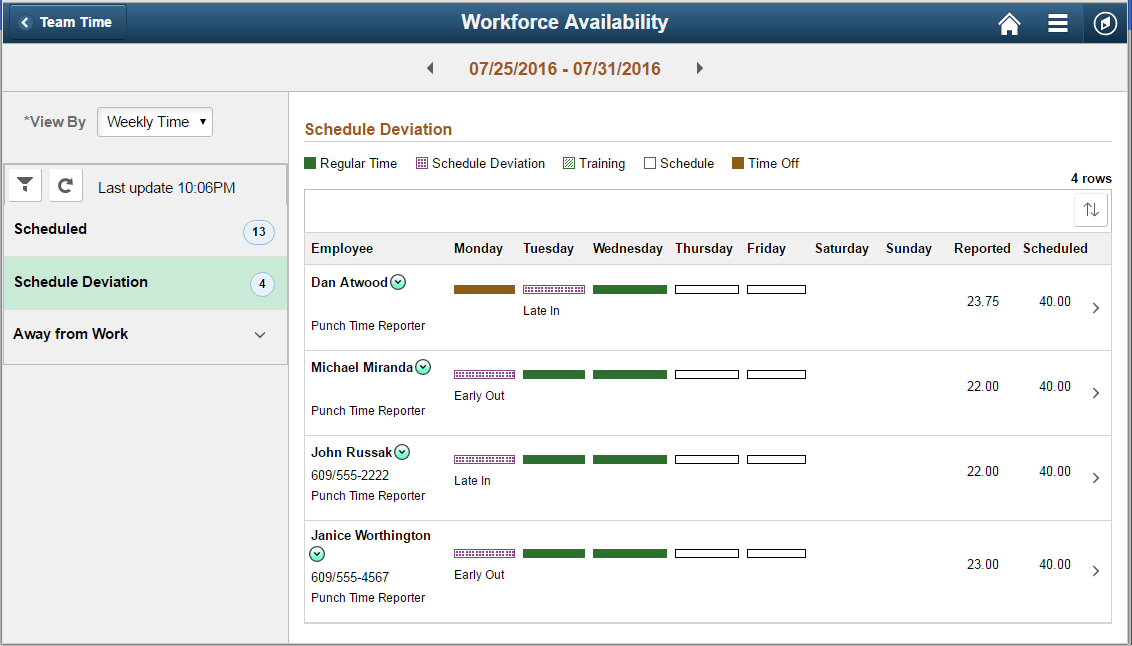The height and width of the screenshot is (646, 1132).
Task: Refresh the workforce data
Action: 65,185
